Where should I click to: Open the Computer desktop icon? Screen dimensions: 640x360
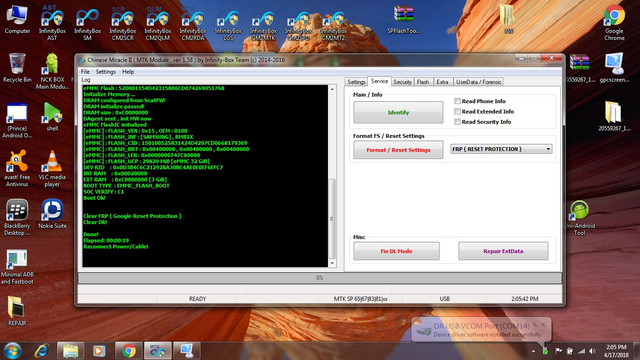[x=17, y=19]
